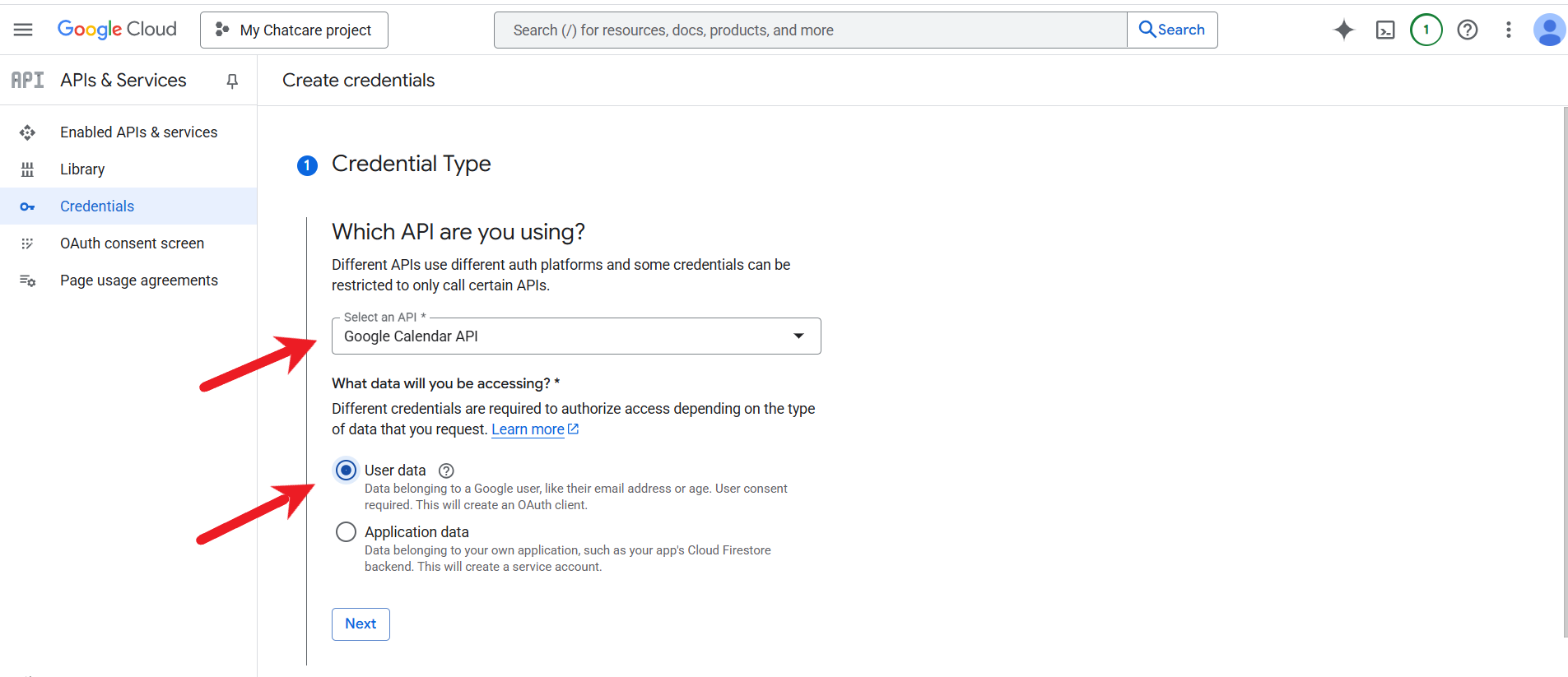
Task: Click the OAuth consent screen icon
Action: pyautogui.click(x=27, y=243)
